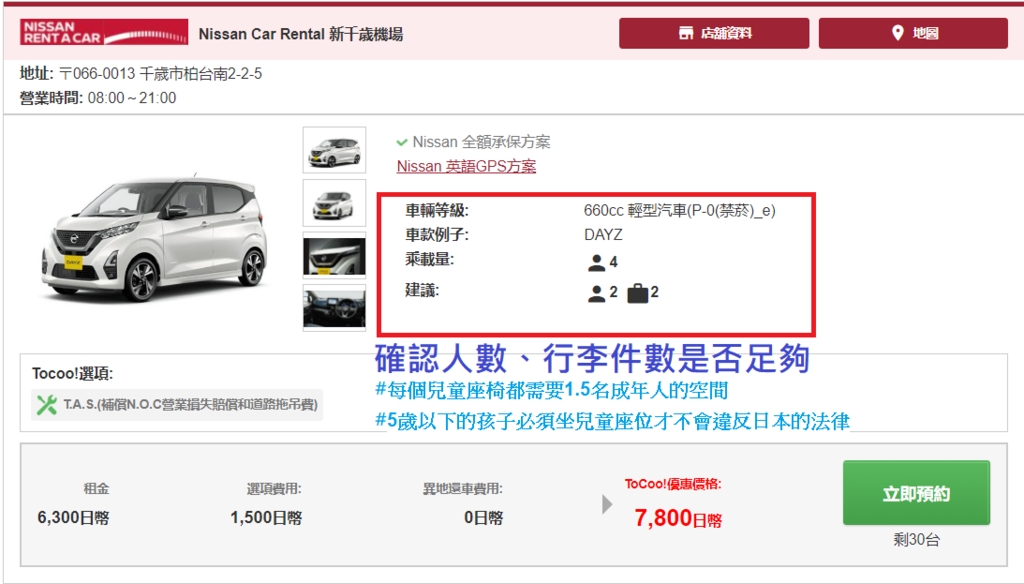Click the DAYZ model example text
The width and height of the screenshot is (1024, 584).
point(603,235)
